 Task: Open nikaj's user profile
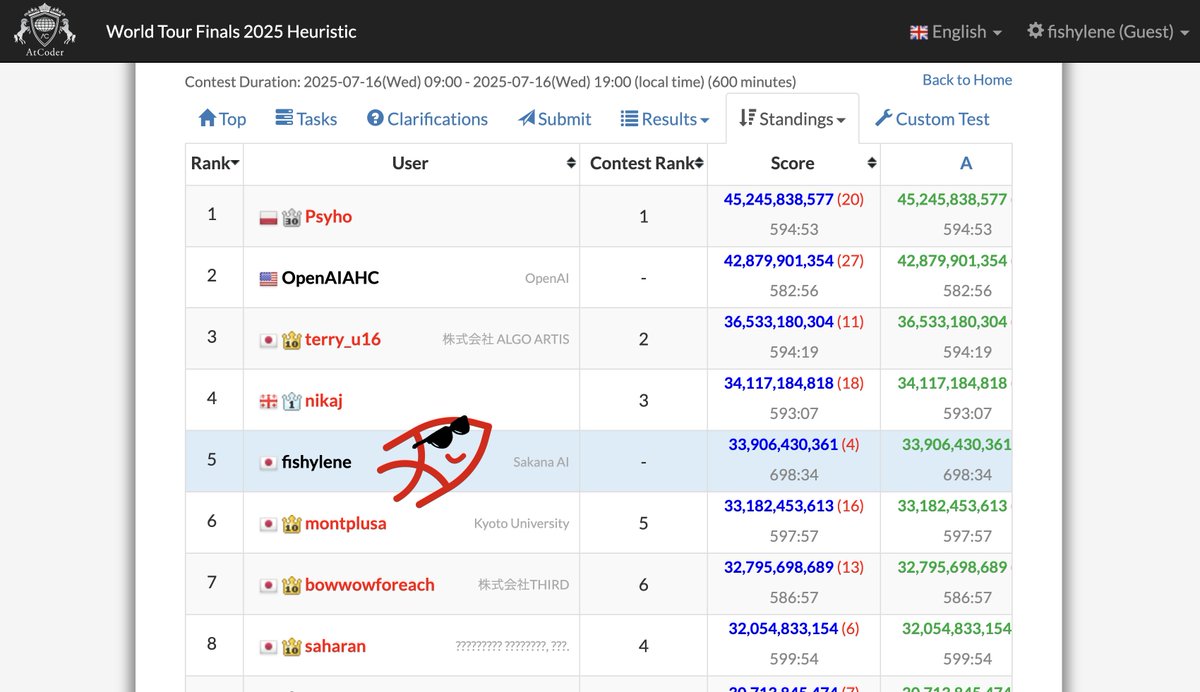point(324,401)
